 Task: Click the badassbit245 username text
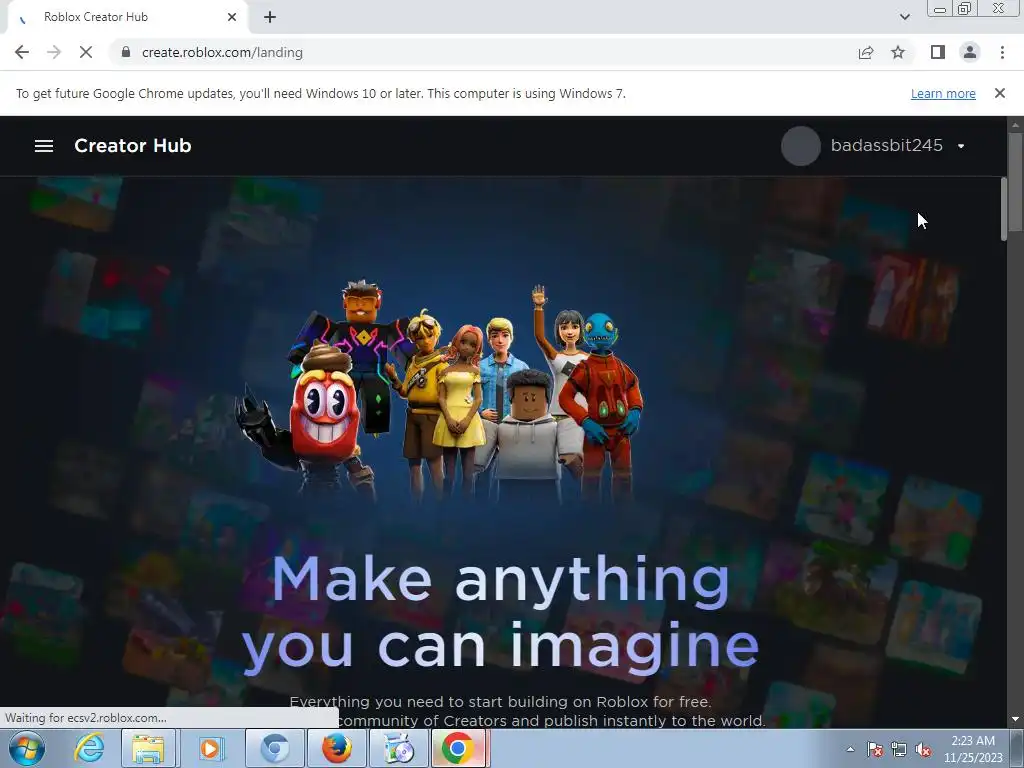coord(886,145)
